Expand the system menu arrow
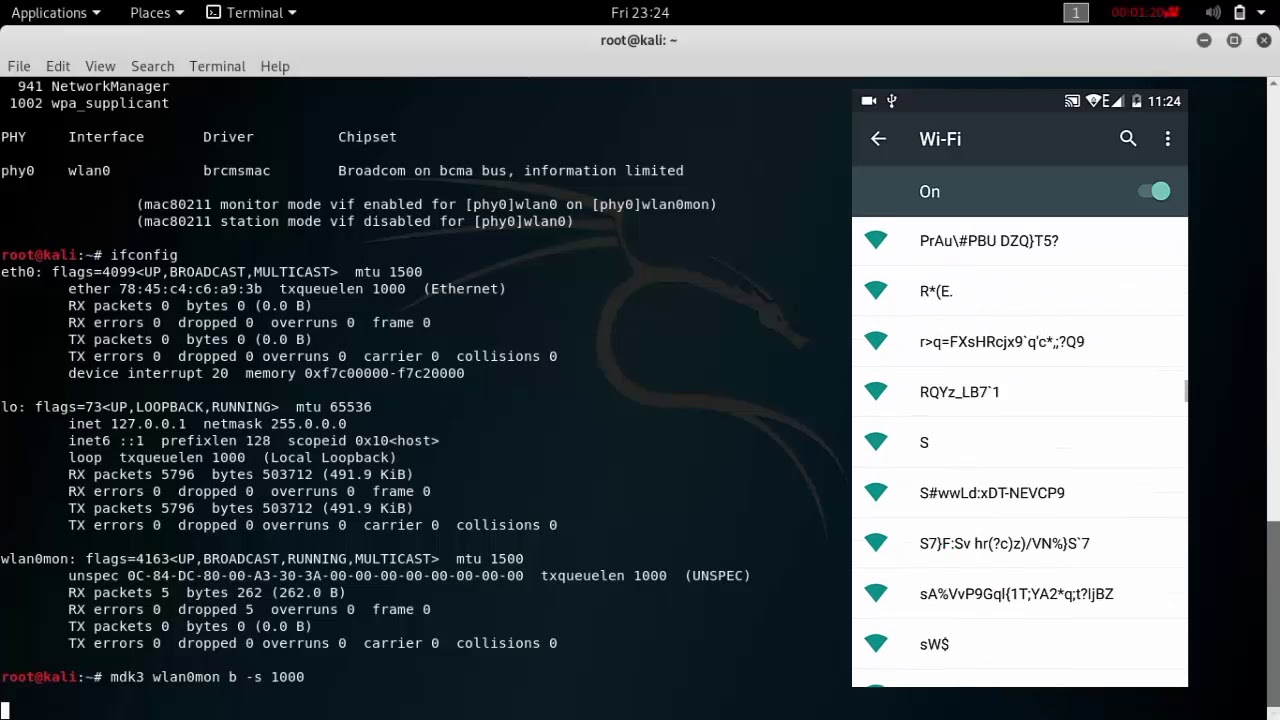The image size is (1280, 720). point(1261,13)
